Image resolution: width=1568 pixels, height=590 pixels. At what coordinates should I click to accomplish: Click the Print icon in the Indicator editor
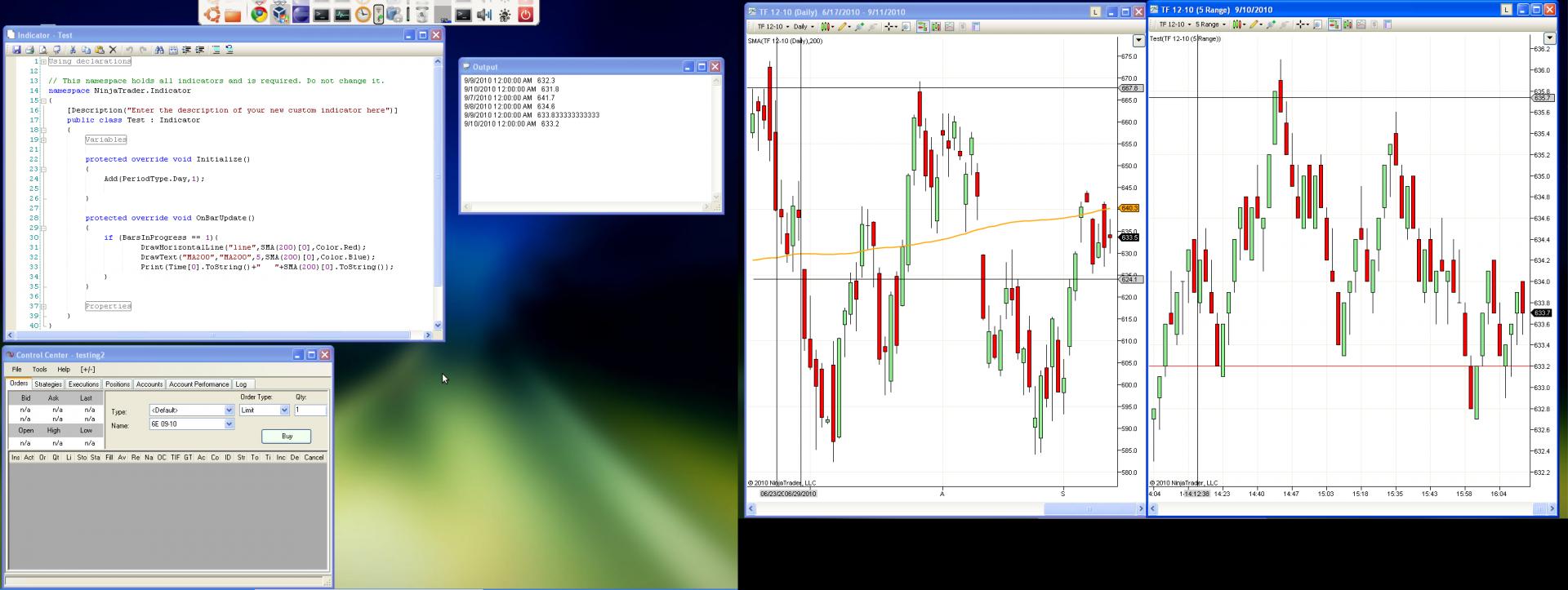pyautogui.click(x=29, y=50)
